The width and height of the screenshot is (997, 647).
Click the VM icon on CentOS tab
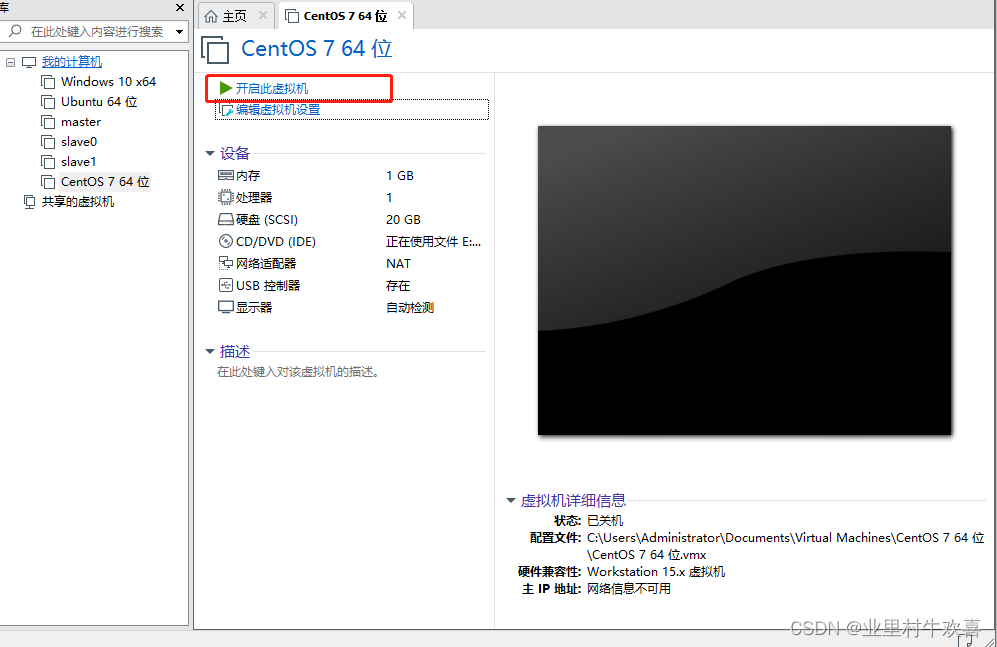tap(292, 16)
